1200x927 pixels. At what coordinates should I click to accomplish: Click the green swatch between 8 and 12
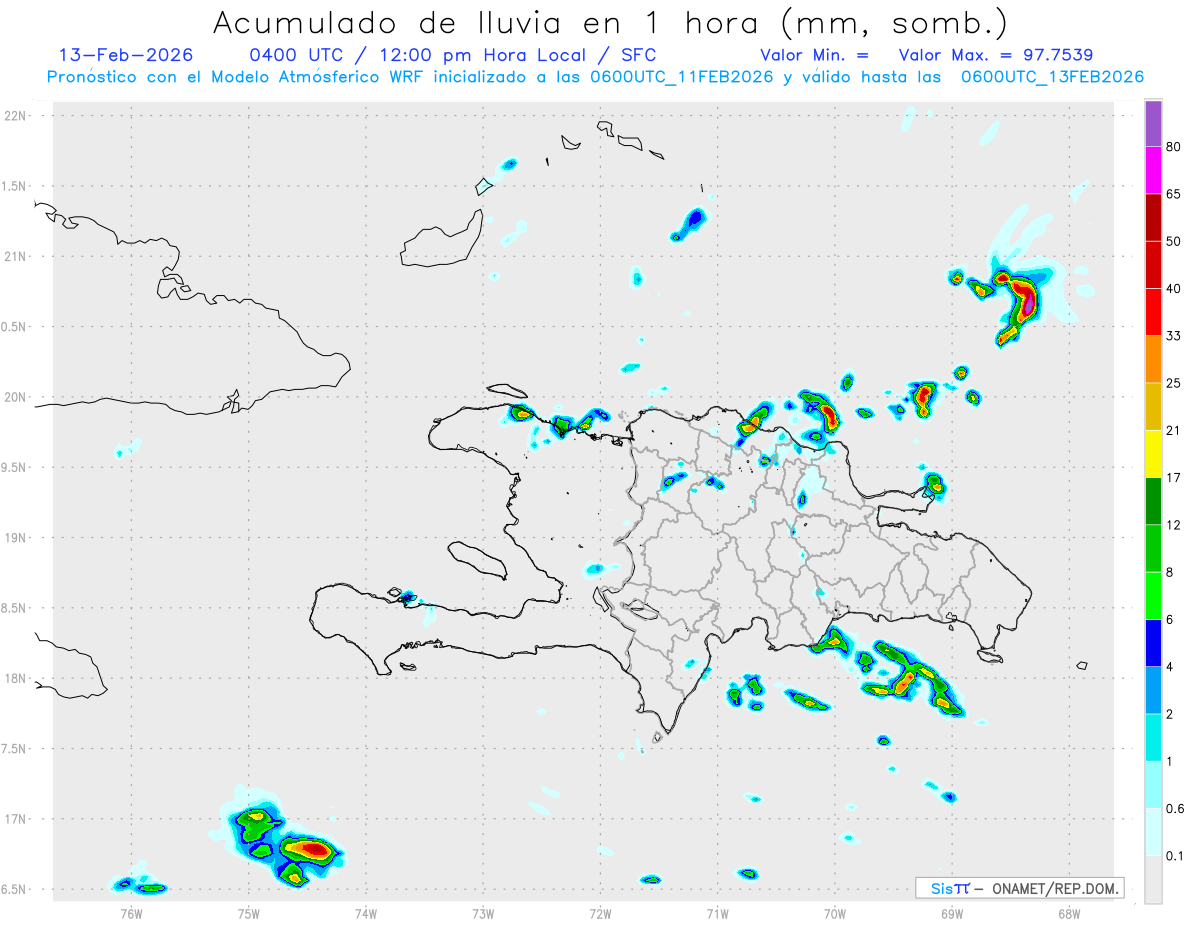[x=1153, y=548]
